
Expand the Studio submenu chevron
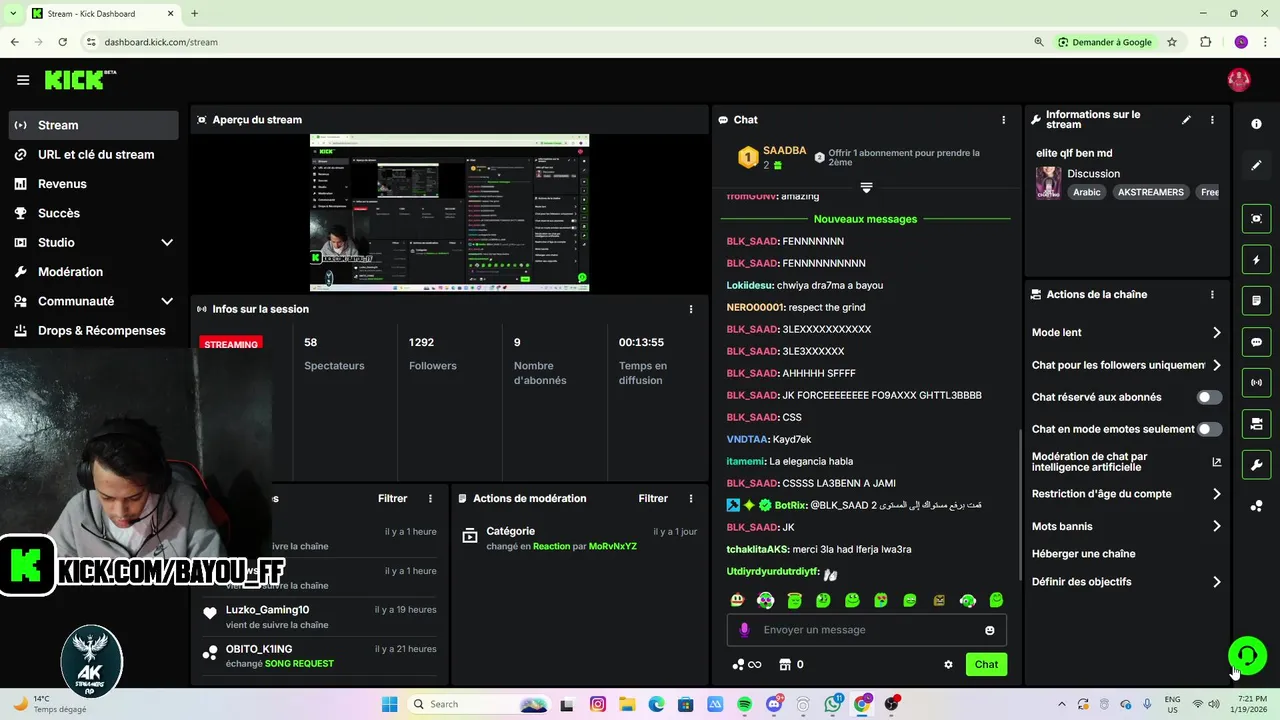(x=167, y=242)
